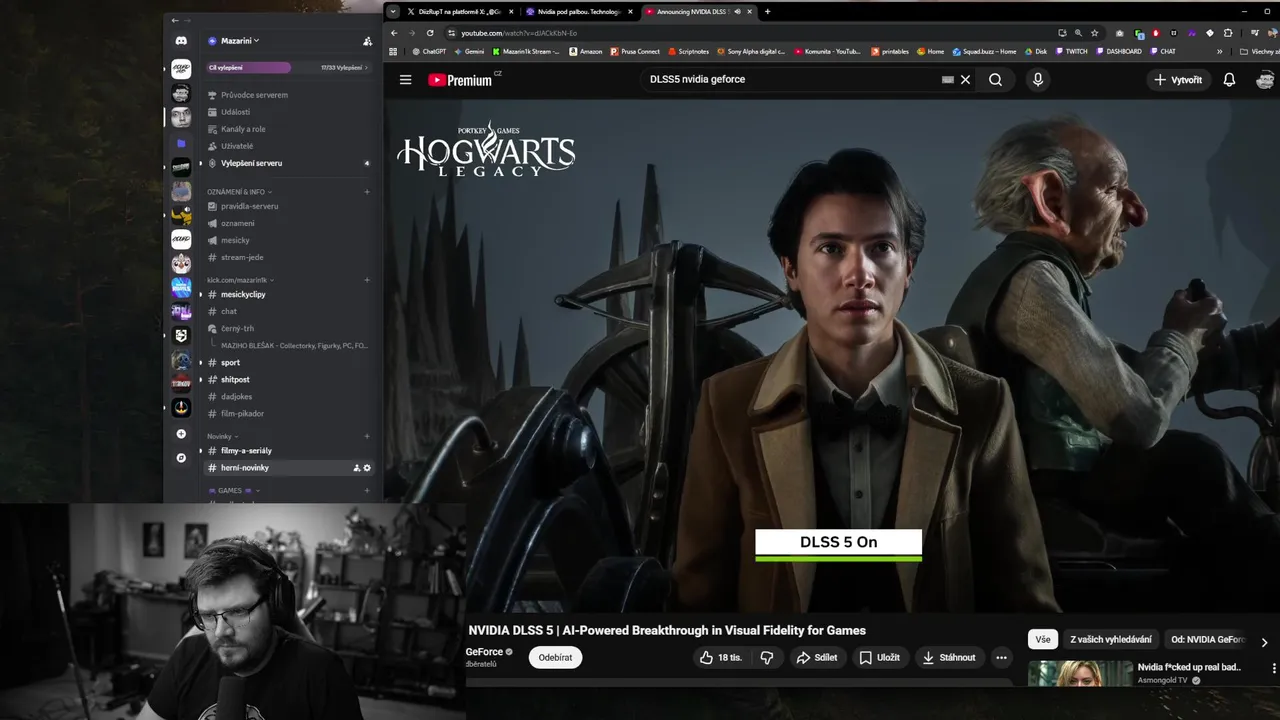Click the YouTube search magnifier button
Image resolution: width=1280 pixels, height=720 pixels.
pyautogui.click(x=995, y=80)
